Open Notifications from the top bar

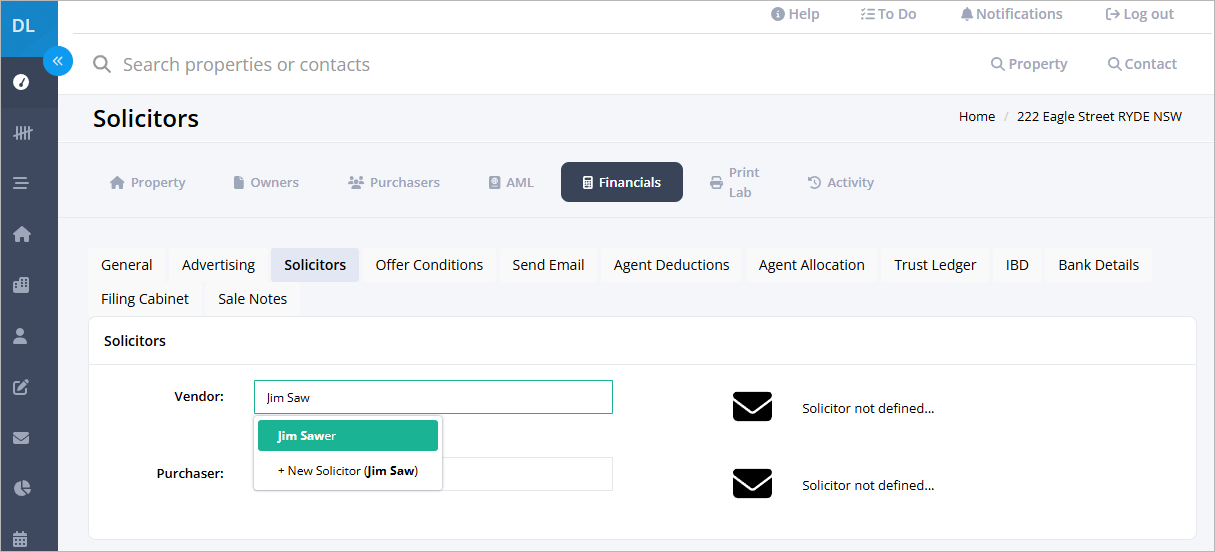click(1011, 14)
